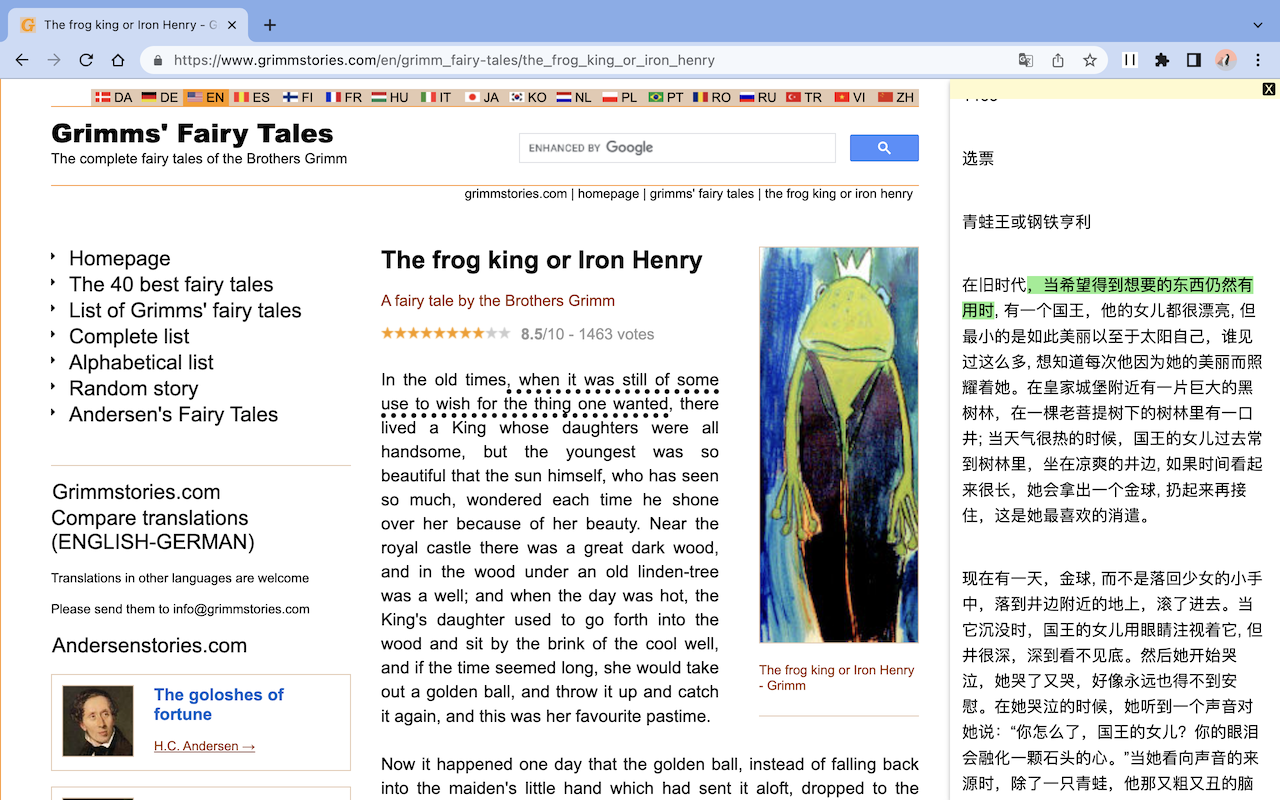This screenshot has height=800, width=1280.
Task: Click H.C. Andersen portrait thumbnail
Action: pyautogui.click(x=98, y=721)
